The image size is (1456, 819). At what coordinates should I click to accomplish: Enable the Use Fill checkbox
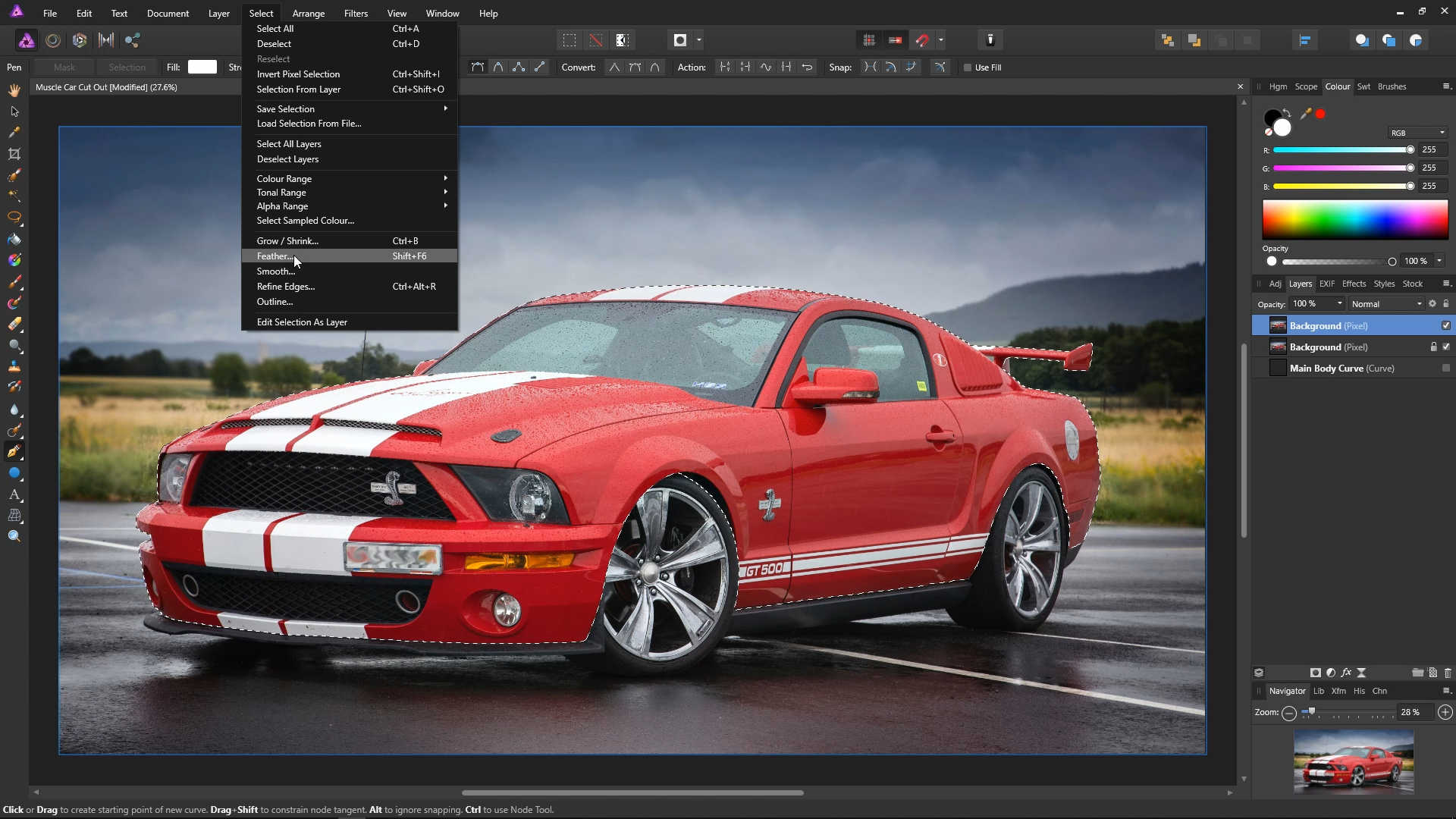(968, 67)
